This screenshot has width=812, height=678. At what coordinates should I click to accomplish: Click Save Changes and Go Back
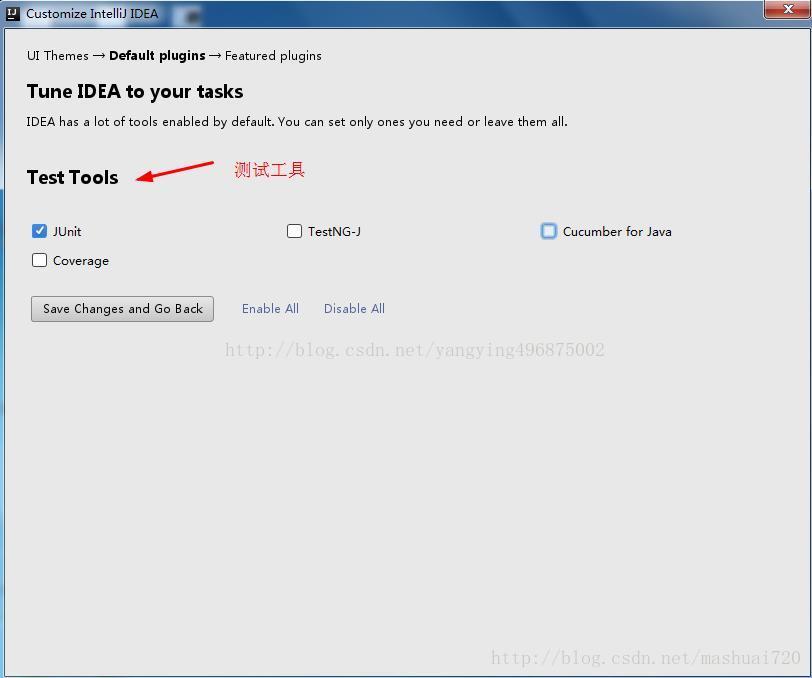point(121,308)
